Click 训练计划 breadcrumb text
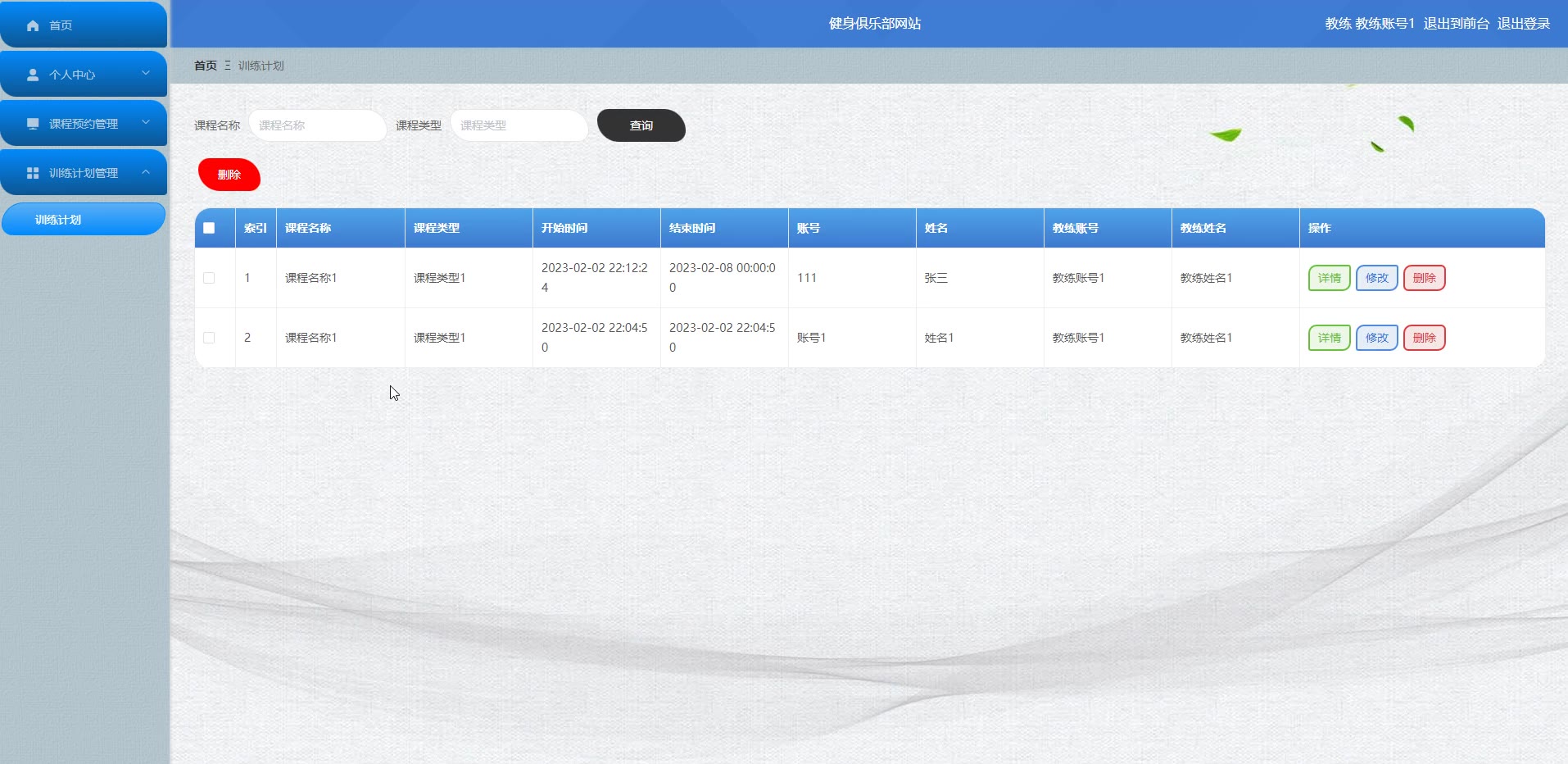The height and width of the screenshot is (764, 1568). pos(261,66)
